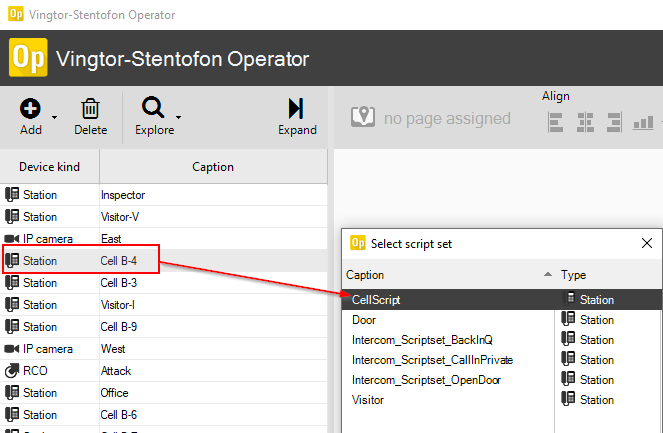Open the Add dropdown arrow

pos(53,119)
